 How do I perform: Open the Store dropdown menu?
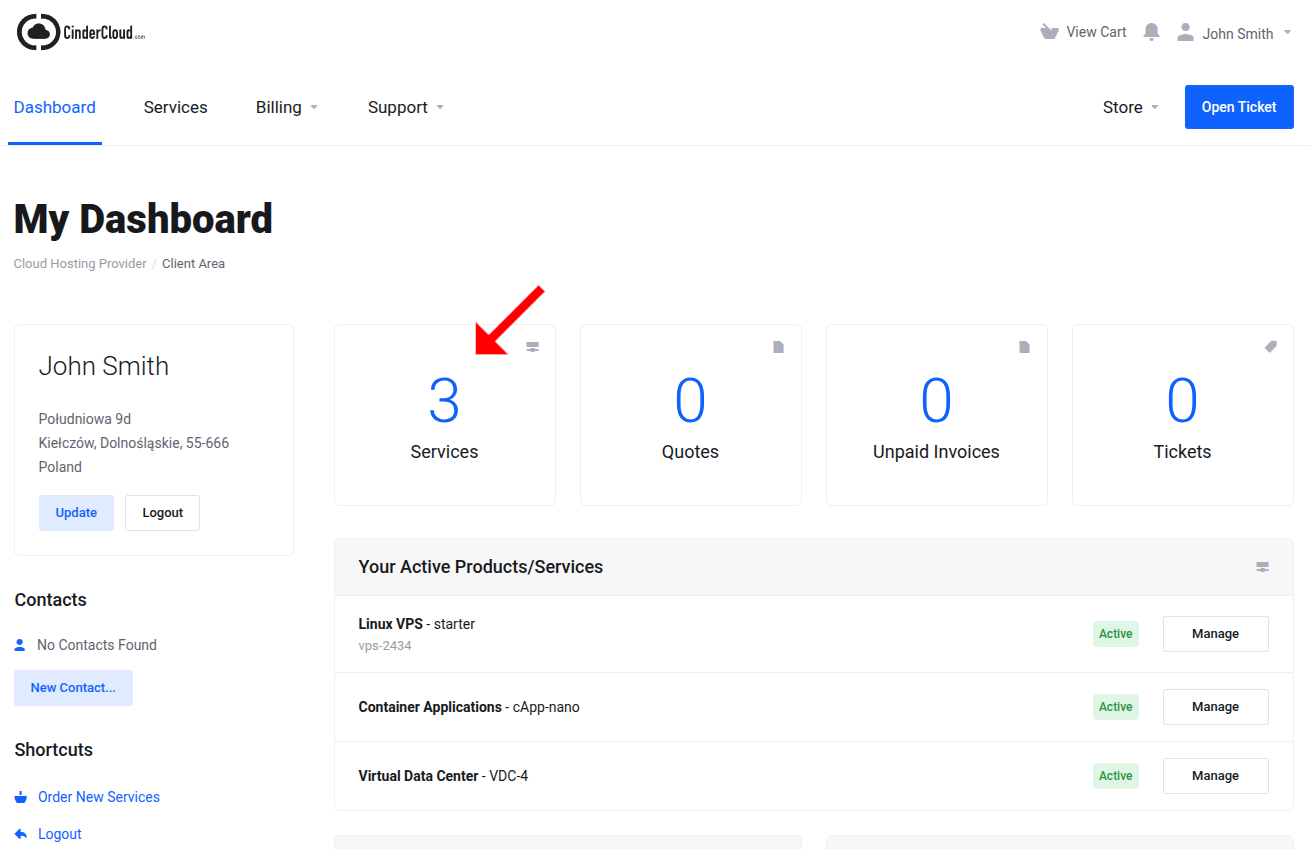tap(1130, 107)
